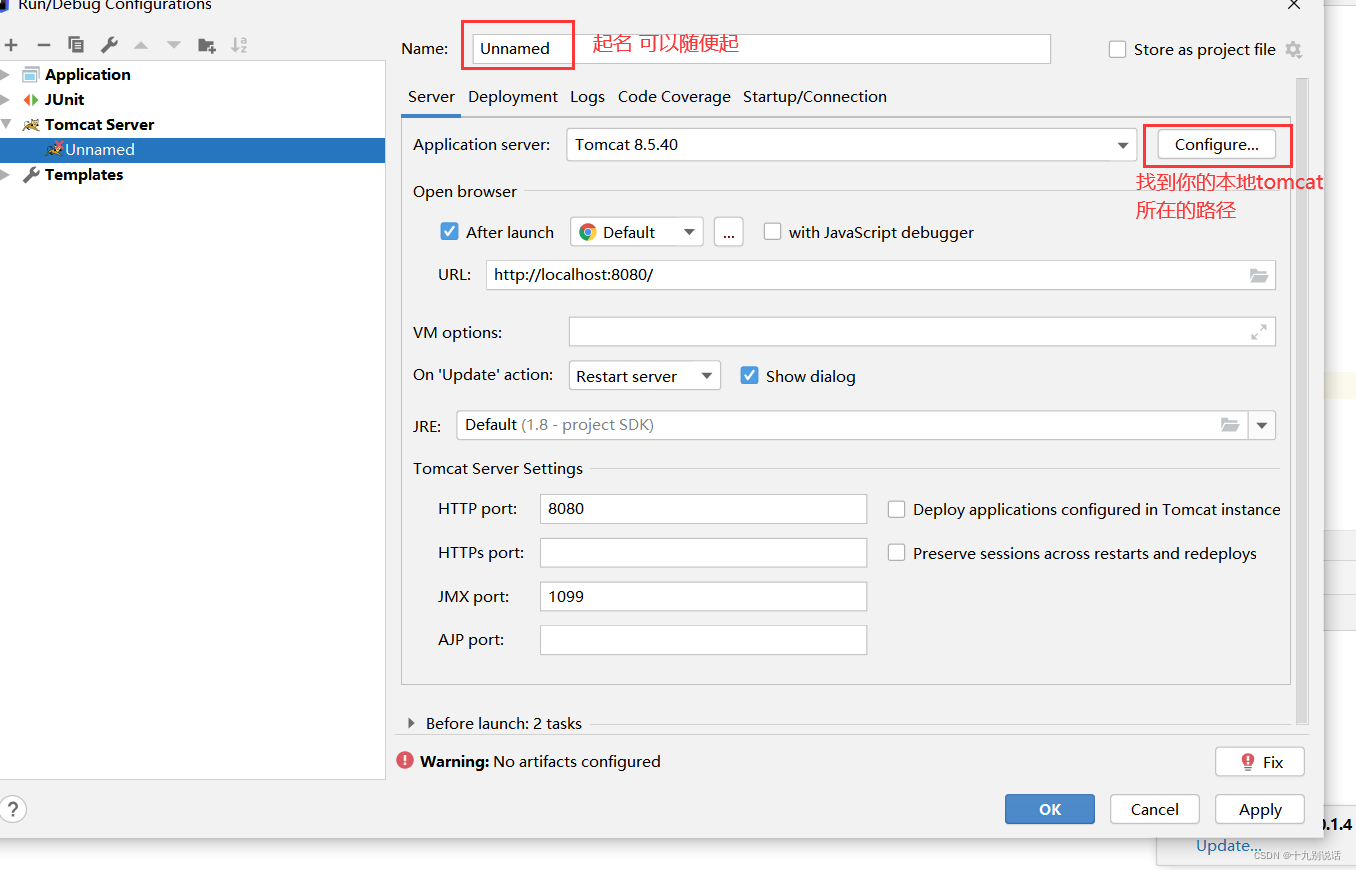Open the Default browser dropdown
This screenshot has width=1356, height=870.
click(x=637, y=232)
